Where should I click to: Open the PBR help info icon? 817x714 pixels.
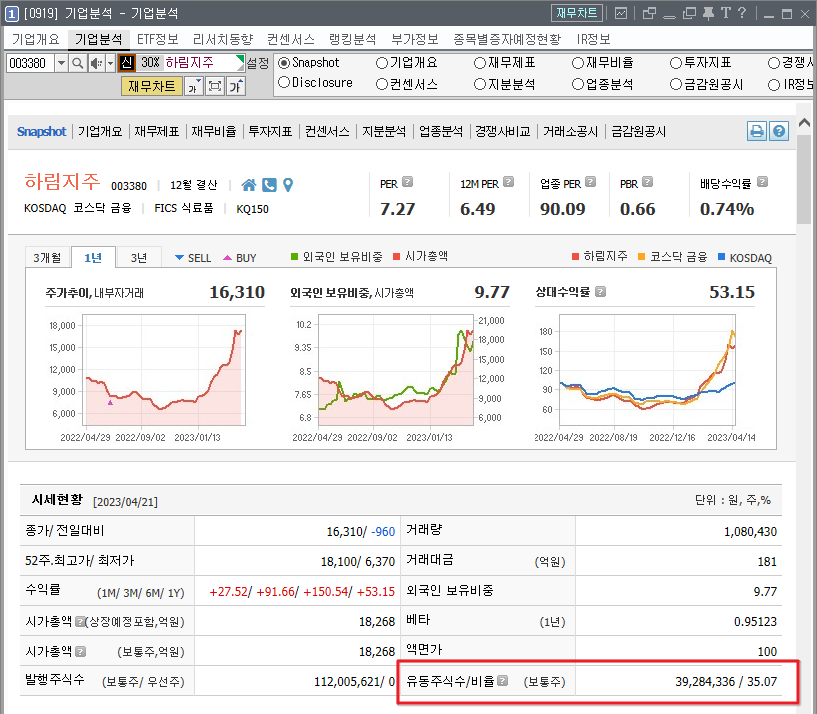point(648,182)
